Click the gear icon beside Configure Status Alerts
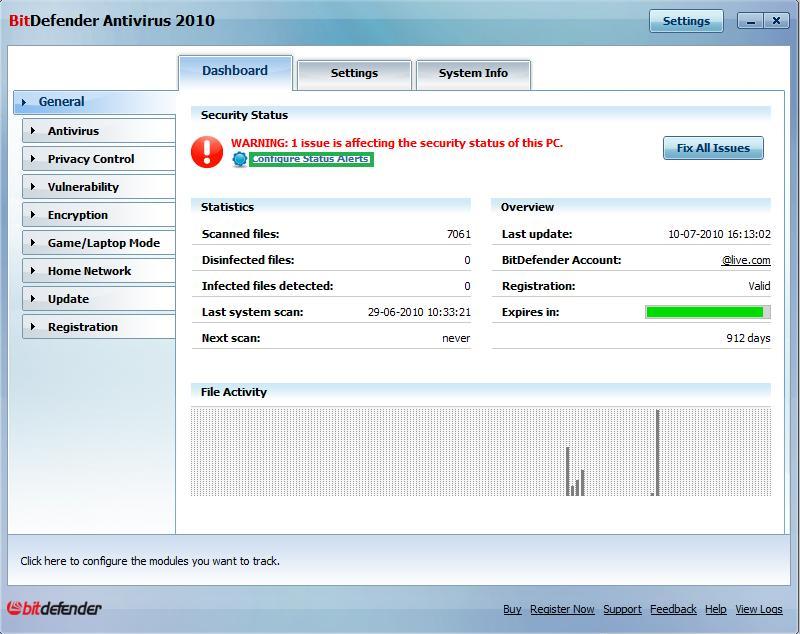Image resolution: width=800 pixels, height=634 pixels. tap(239, 159)
